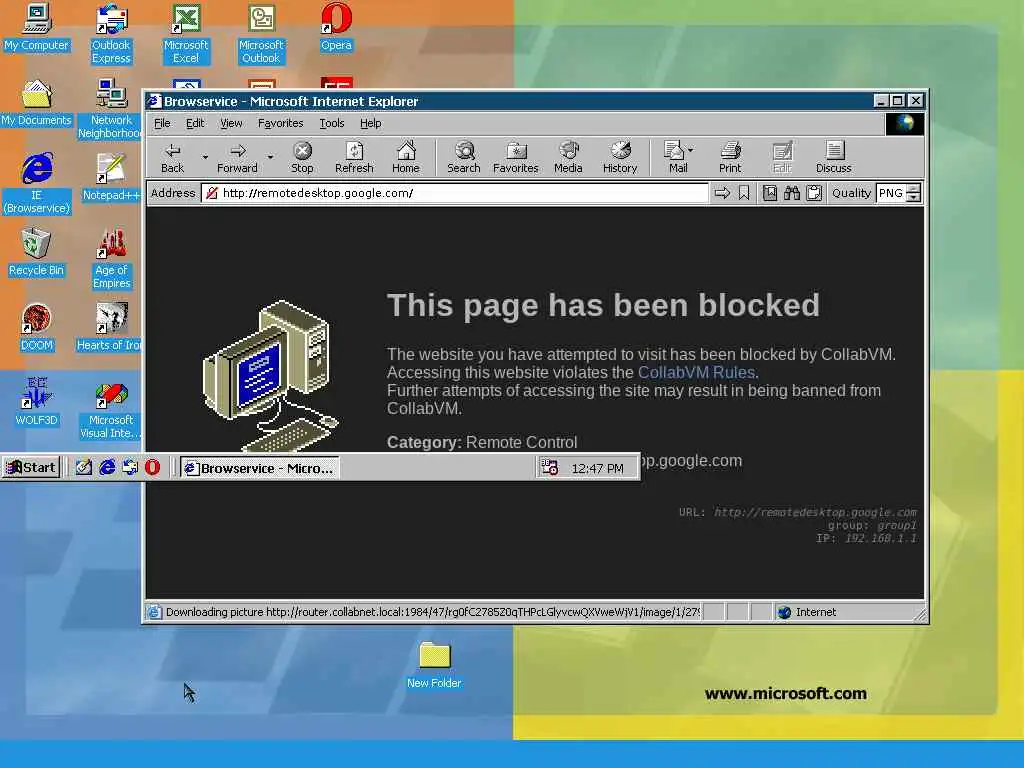Viewport: 1024px width, 768px height.
Task: Open Mail button dropdown arrow
Action: [691, 150]
